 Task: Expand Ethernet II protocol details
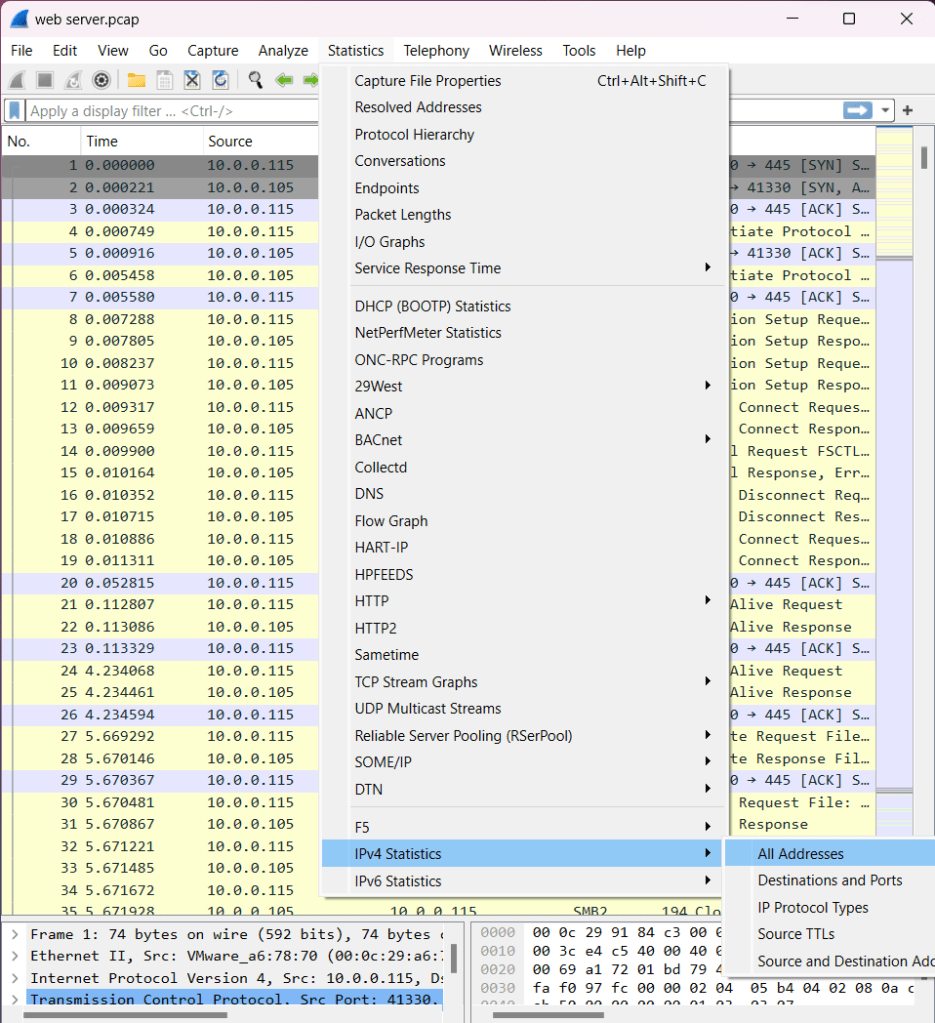(x=15, y=956)
